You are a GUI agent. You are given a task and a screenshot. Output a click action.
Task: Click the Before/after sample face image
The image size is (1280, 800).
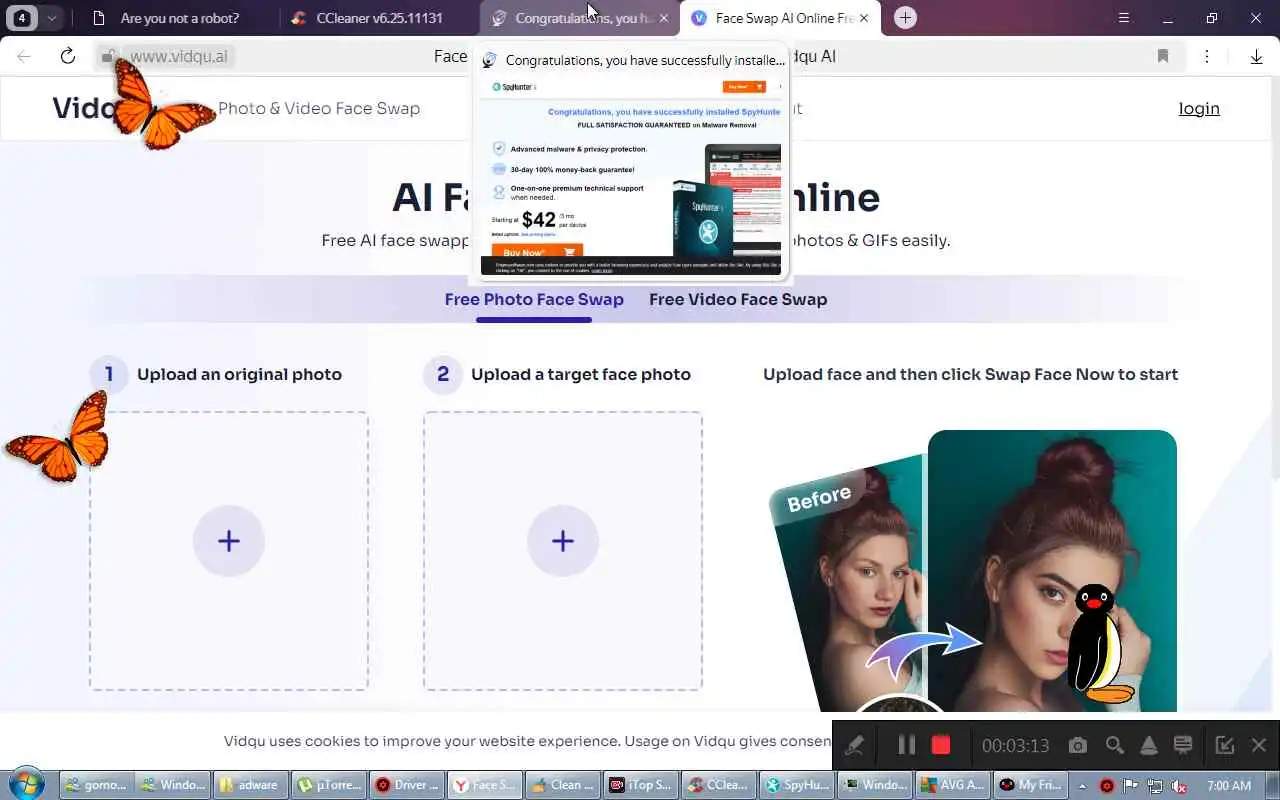pyautogui.click(x=972, y=570)
